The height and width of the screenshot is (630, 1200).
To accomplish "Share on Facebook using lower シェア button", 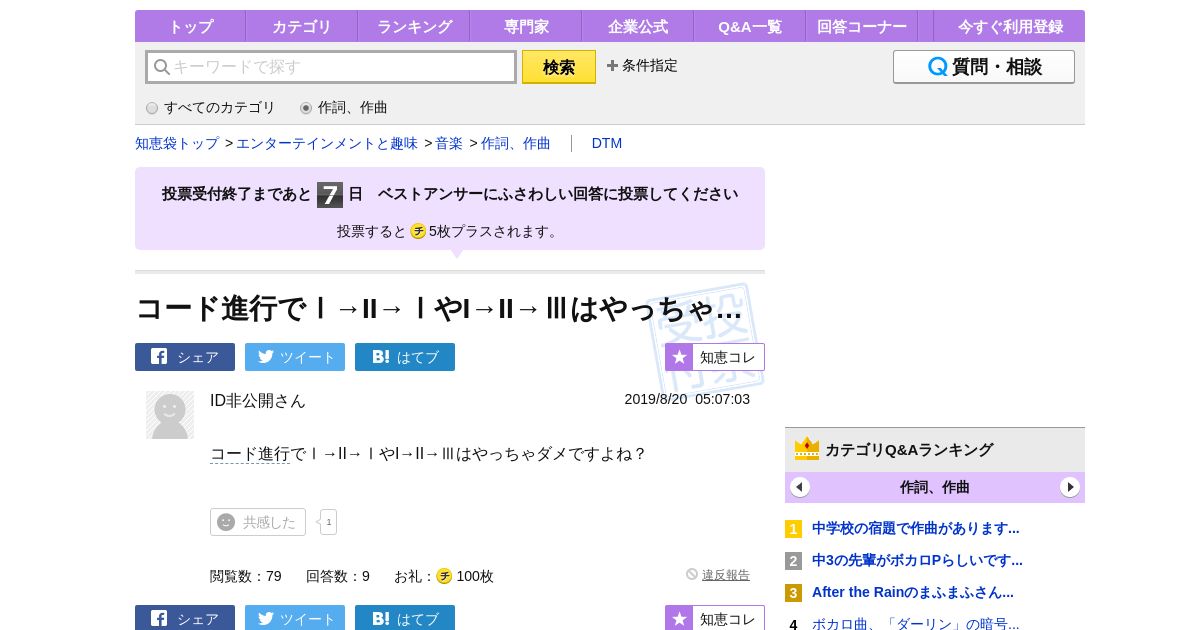I will (x=185, y=618).
